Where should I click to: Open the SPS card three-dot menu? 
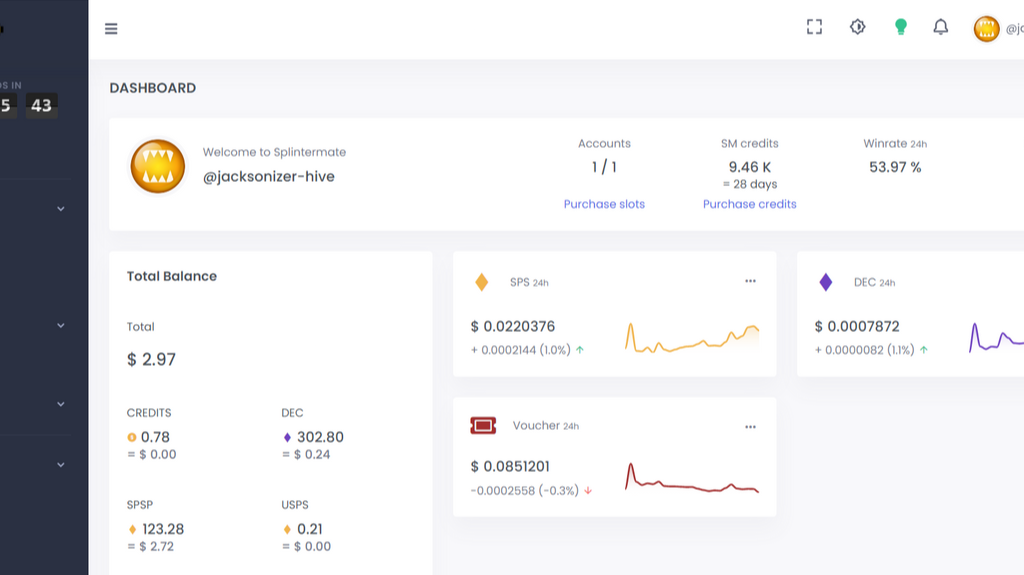point(750,282)
